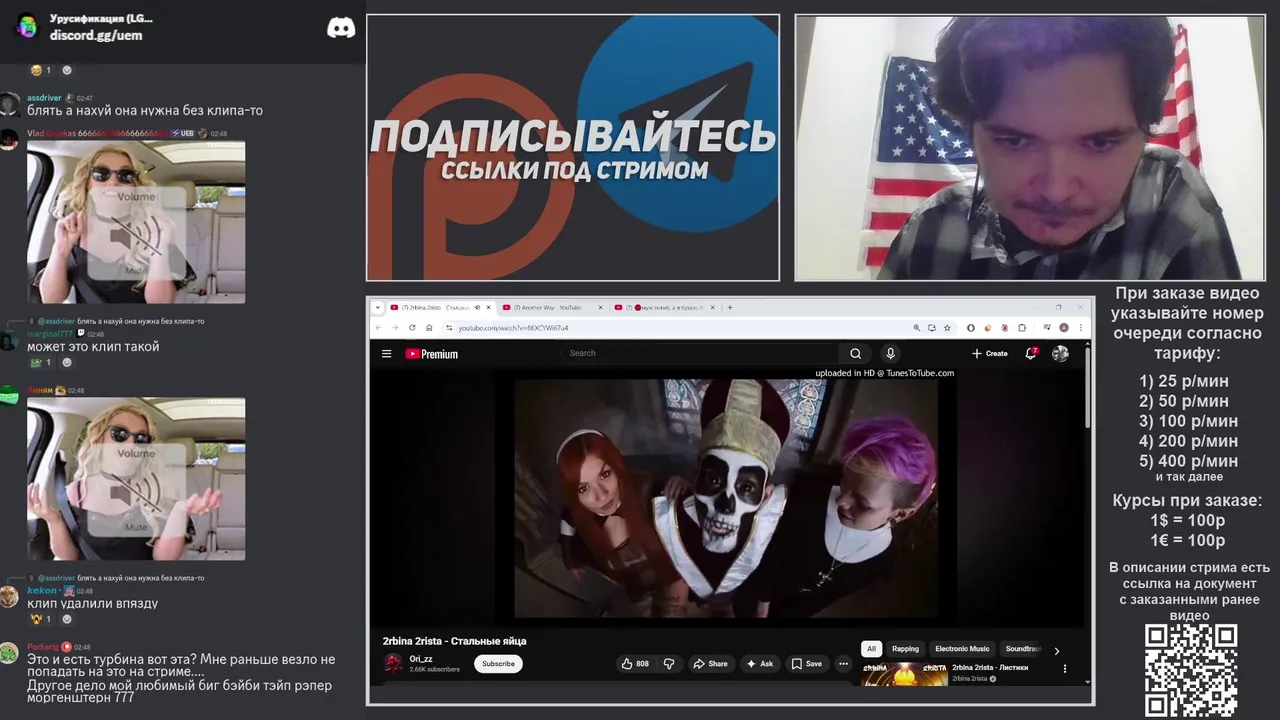1280x720 pixels.
Task: Click reaction under 'может это клип такой'
Action: pyautogui.click(x=41, y=362)
